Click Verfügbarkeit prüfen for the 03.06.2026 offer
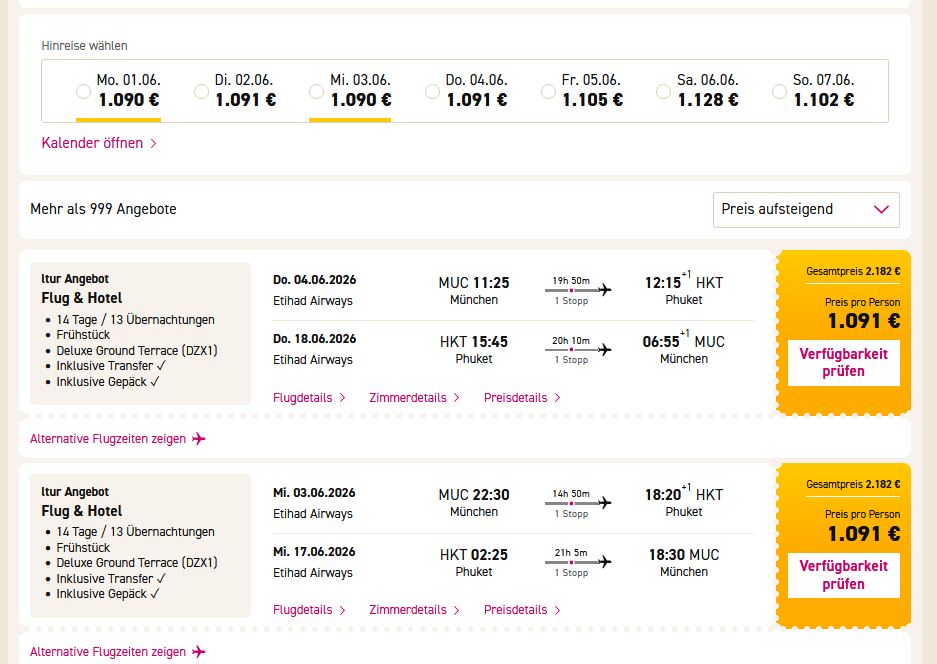The image size is (937, 664). (844, 575)
